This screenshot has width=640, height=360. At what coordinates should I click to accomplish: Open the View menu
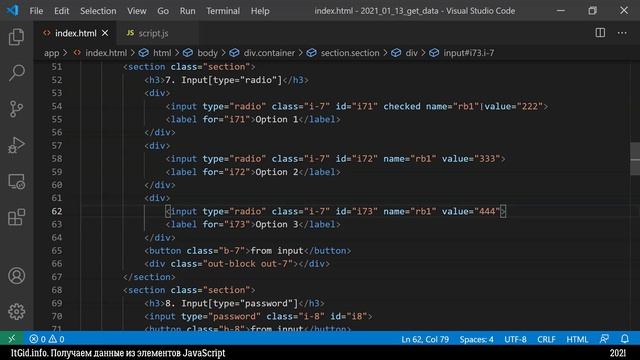137,11
